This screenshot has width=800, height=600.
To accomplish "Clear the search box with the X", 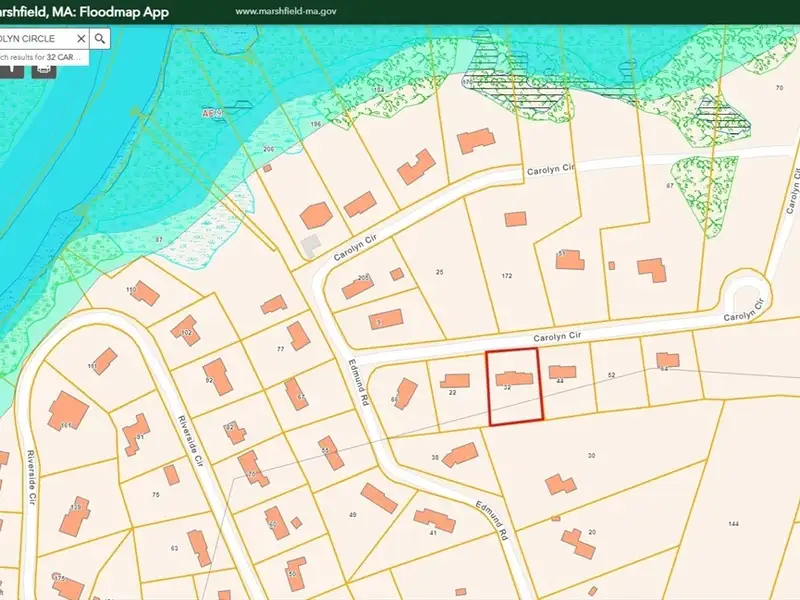I will pos(81,39).
